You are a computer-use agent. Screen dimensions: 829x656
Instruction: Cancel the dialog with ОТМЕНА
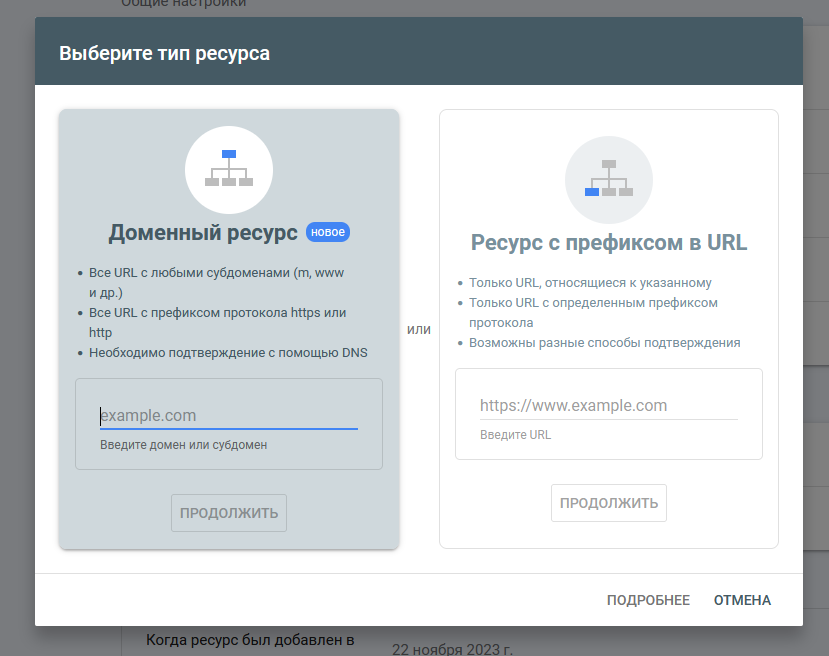click(x=742, y=600)
